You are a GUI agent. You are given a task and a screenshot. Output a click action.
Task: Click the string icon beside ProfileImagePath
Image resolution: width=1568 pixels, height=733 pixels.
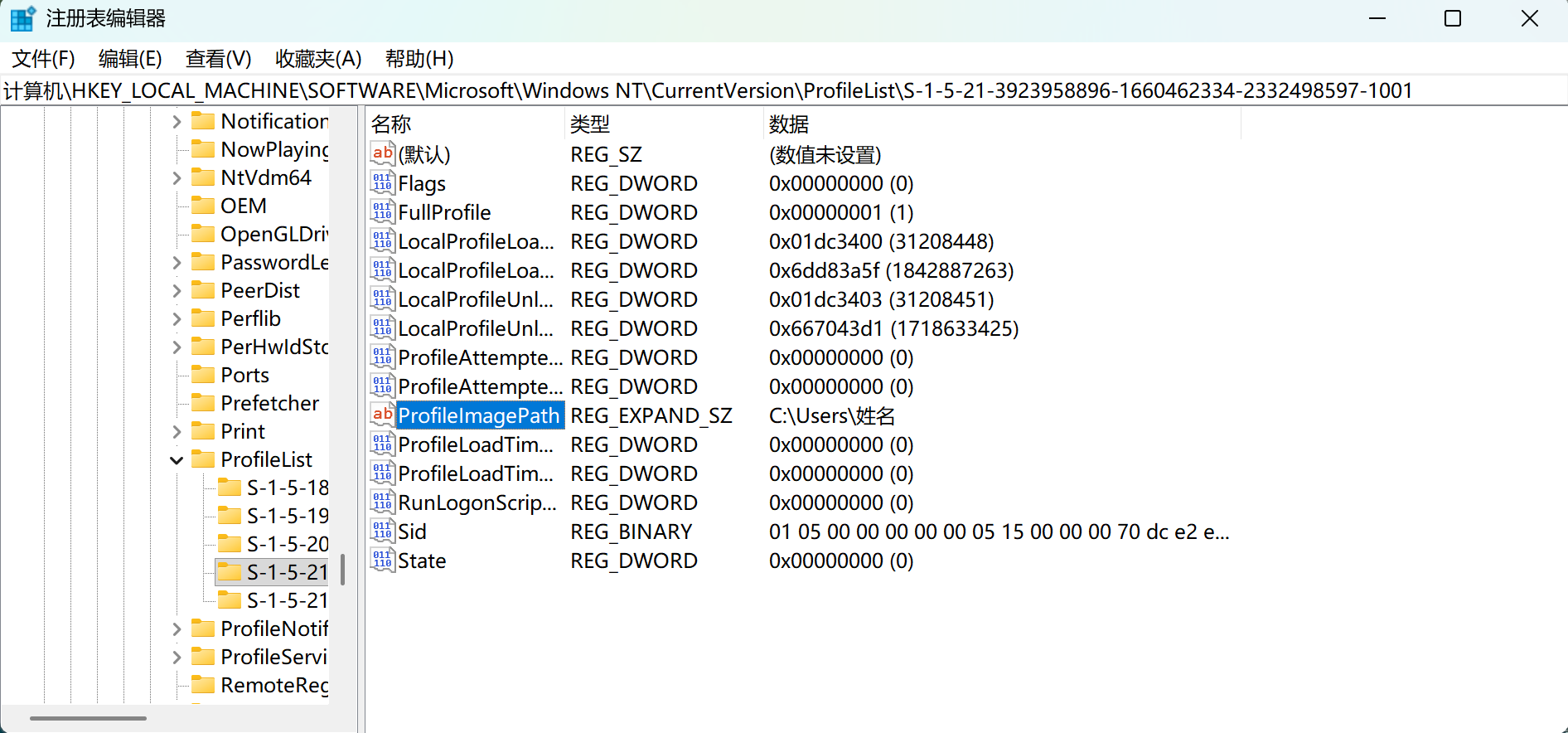tap(382, 415)
